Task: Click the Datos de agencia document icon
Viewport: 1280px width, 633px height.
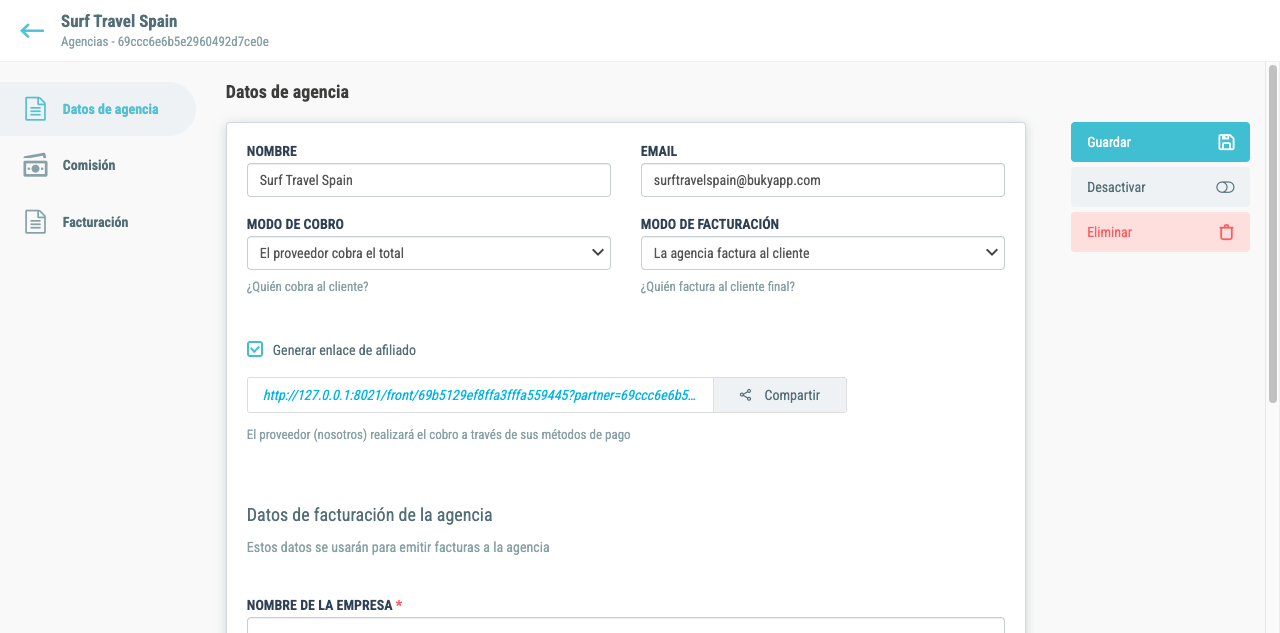Action: coord(35,109)
